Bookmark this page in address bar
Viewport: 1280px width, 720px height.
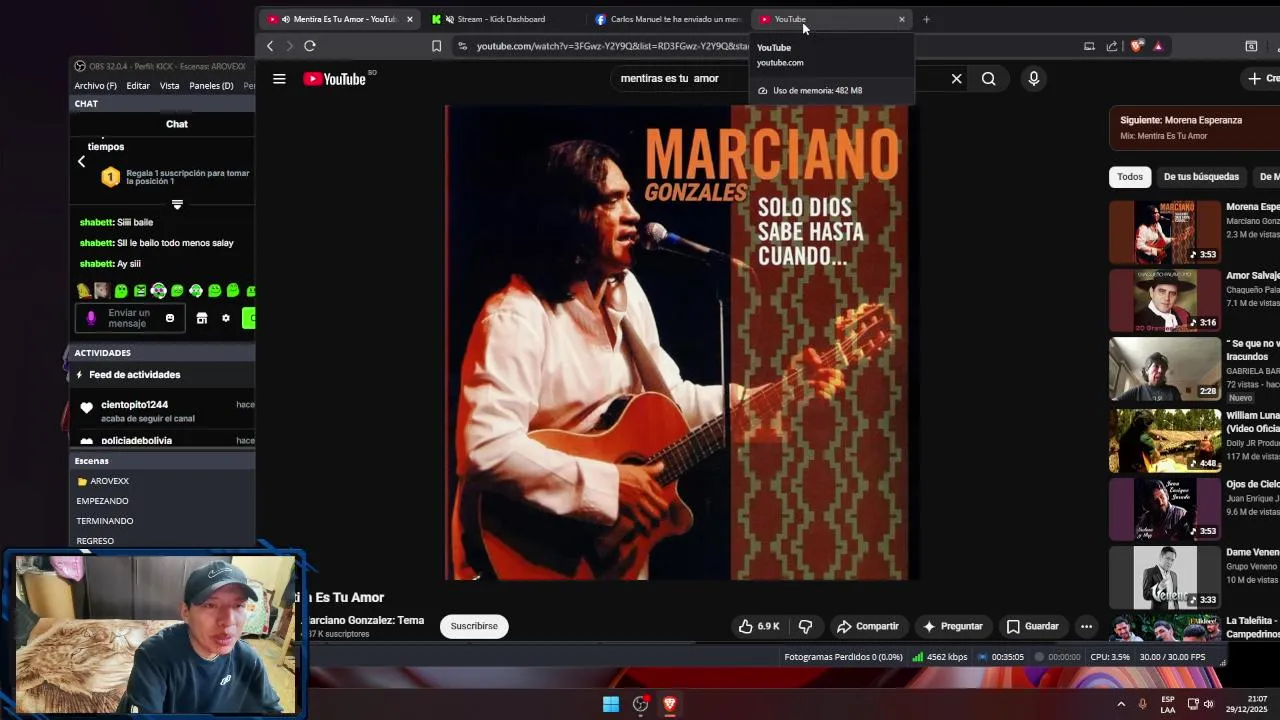[x=436, y=46]
